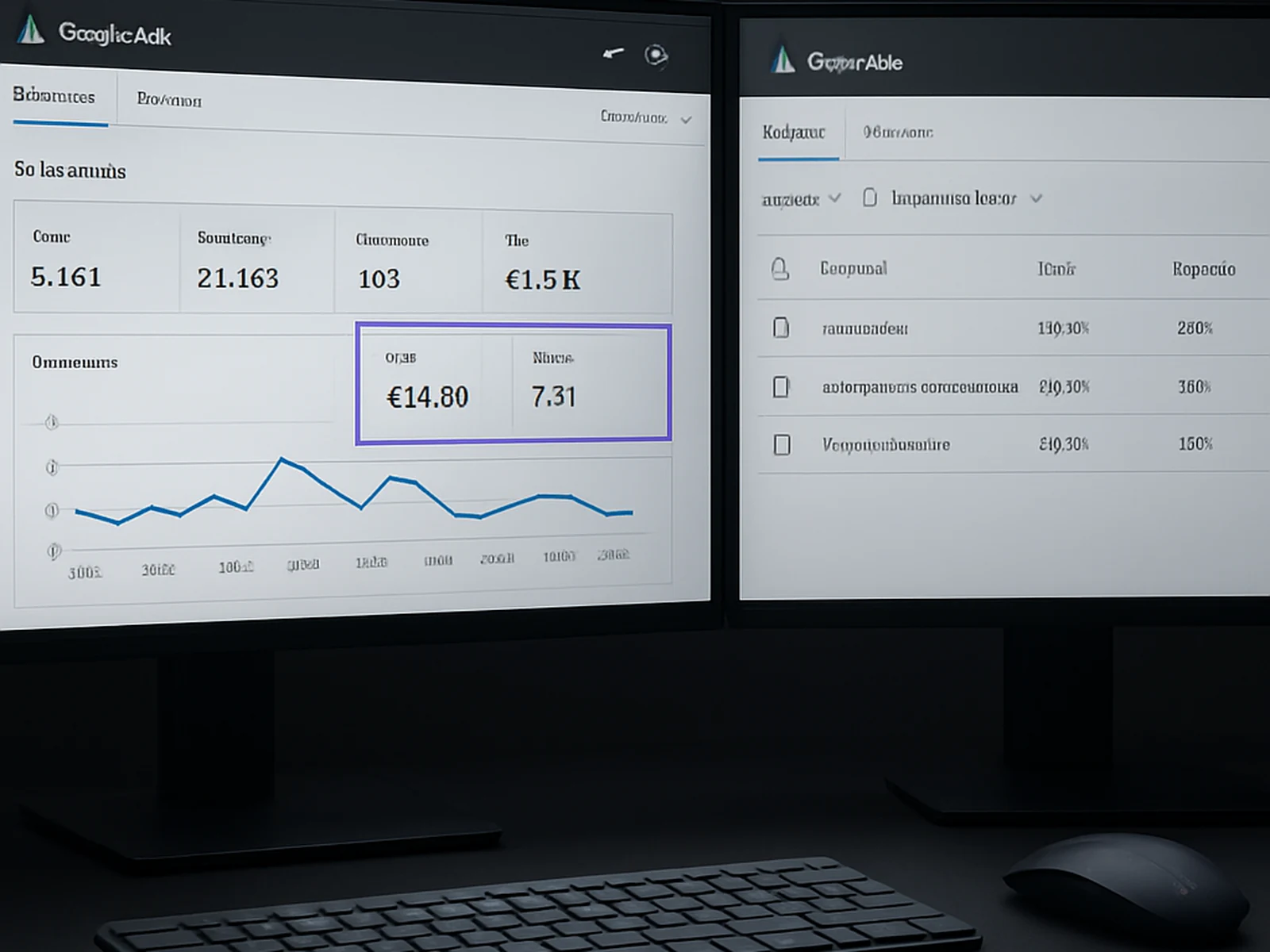Click the top circle marker on chart axis
The height and width of the screenshot is (952, 1270).
click(x=52, y=422)
